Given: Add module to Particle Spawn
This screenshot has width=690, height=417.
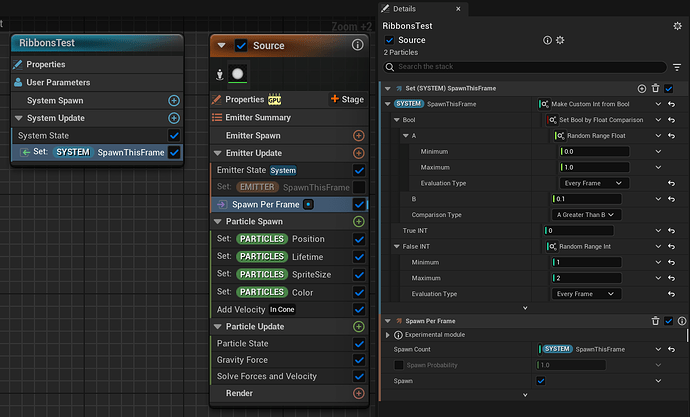Looking at the screenshot, I should pos(359,221).
